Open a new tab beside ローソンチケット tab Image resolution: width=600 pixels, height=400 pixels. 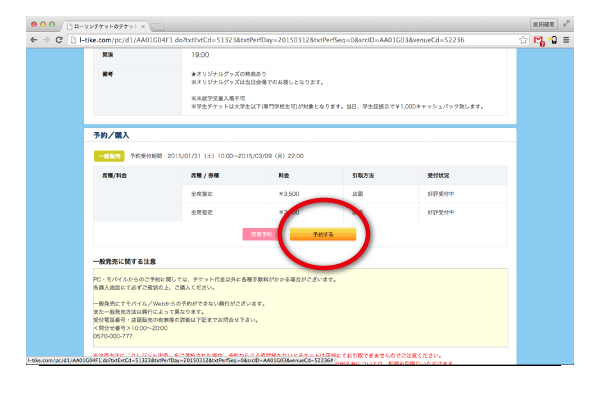pyautogui.click(x=157, y=27)
